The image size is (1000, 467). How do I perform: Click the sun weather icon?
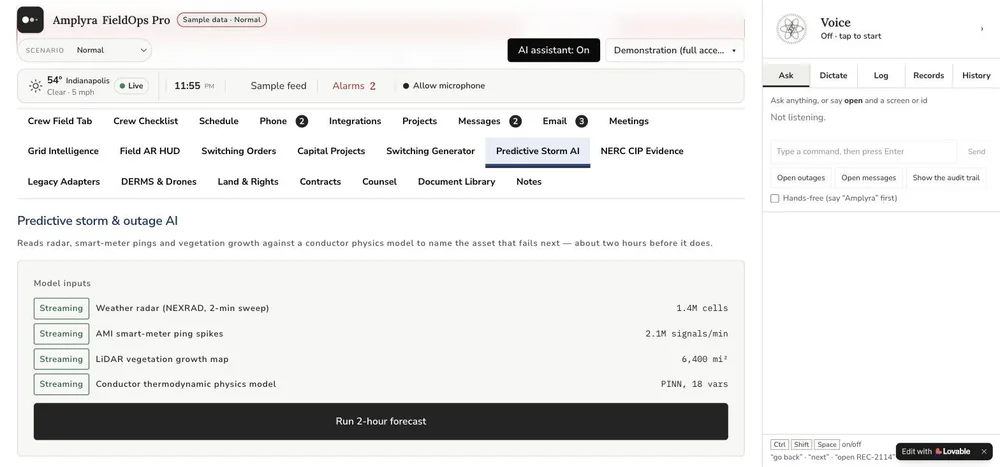(x=36, y=85)
